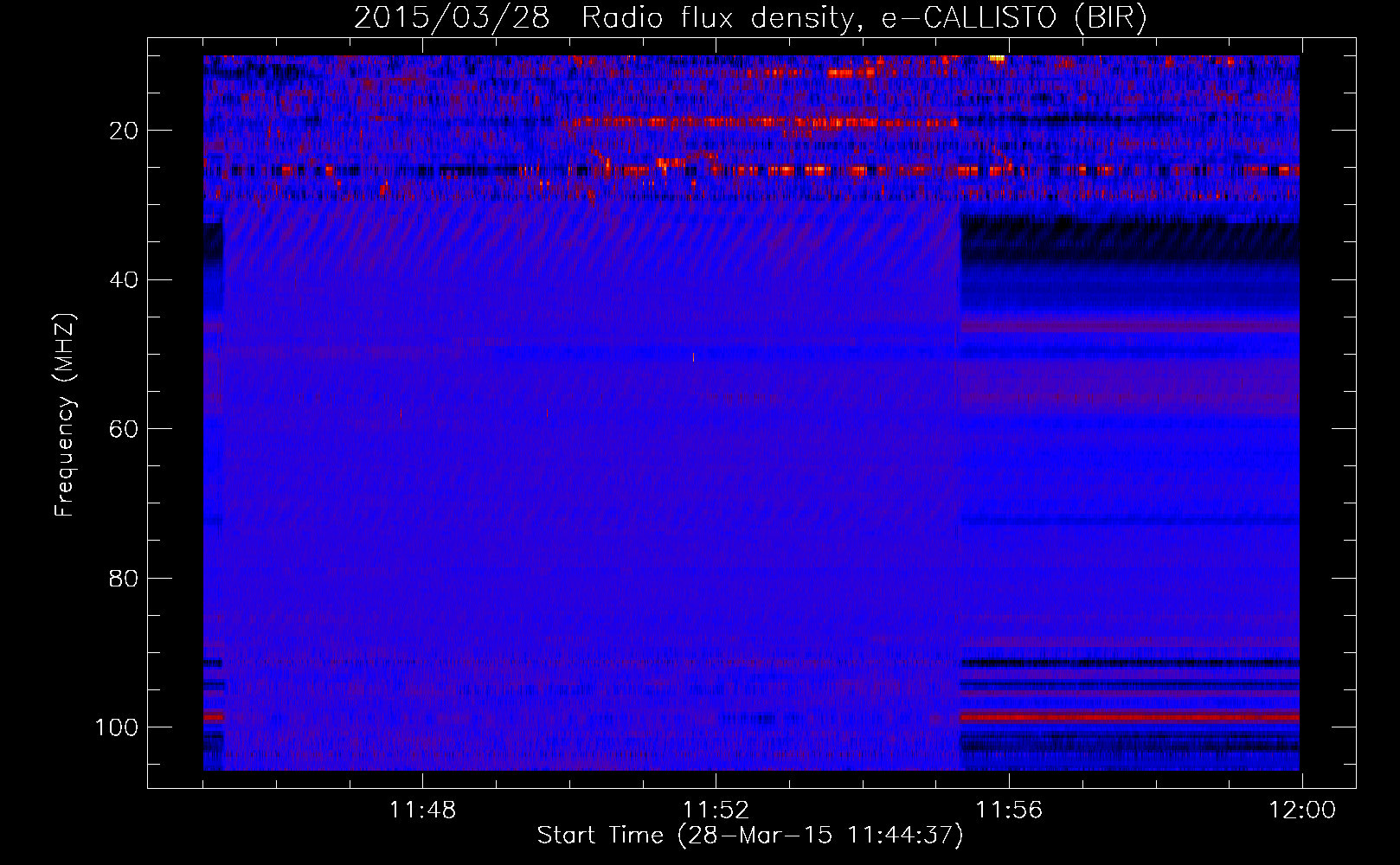Image resolution: width=1400 pixels, height=865 pixels.
Task: Select the '60' frequency tick label
Action: pos(125,429)
